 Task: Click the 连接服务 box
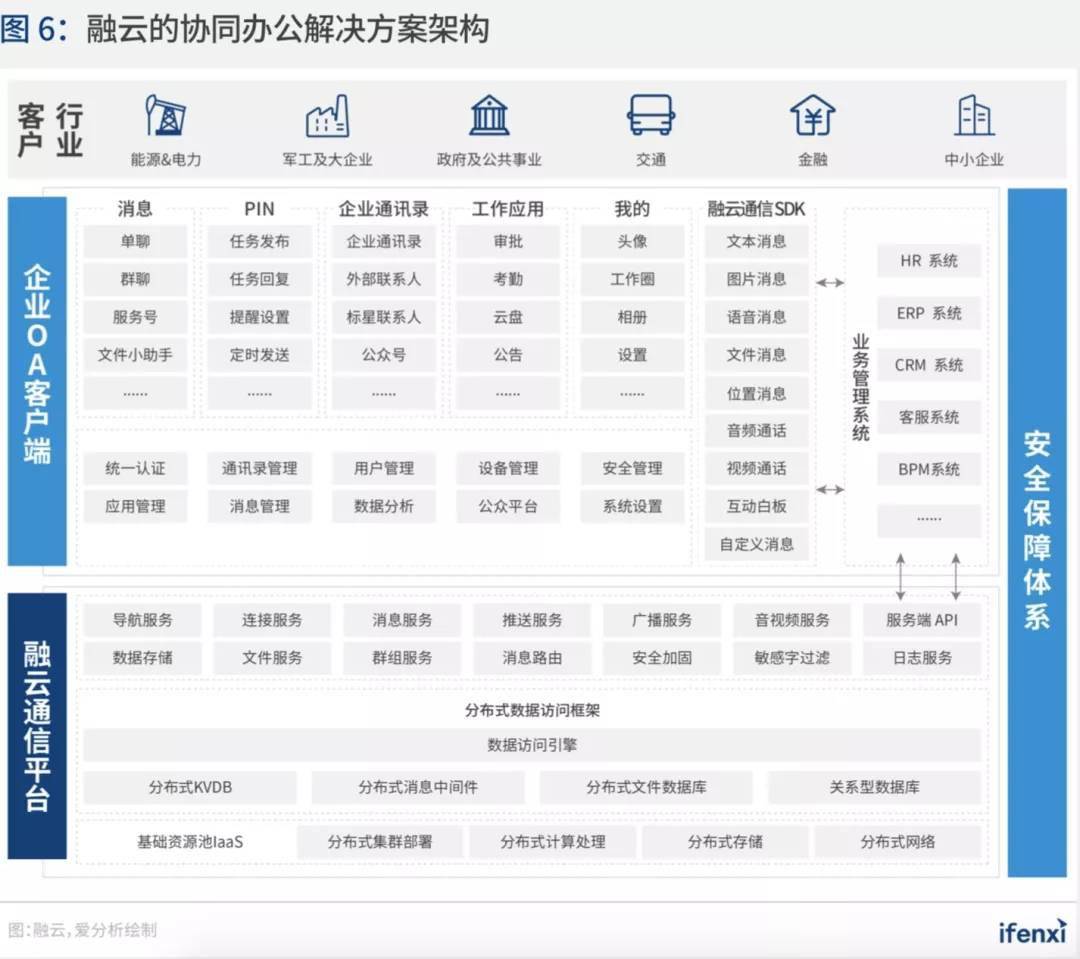272,620
